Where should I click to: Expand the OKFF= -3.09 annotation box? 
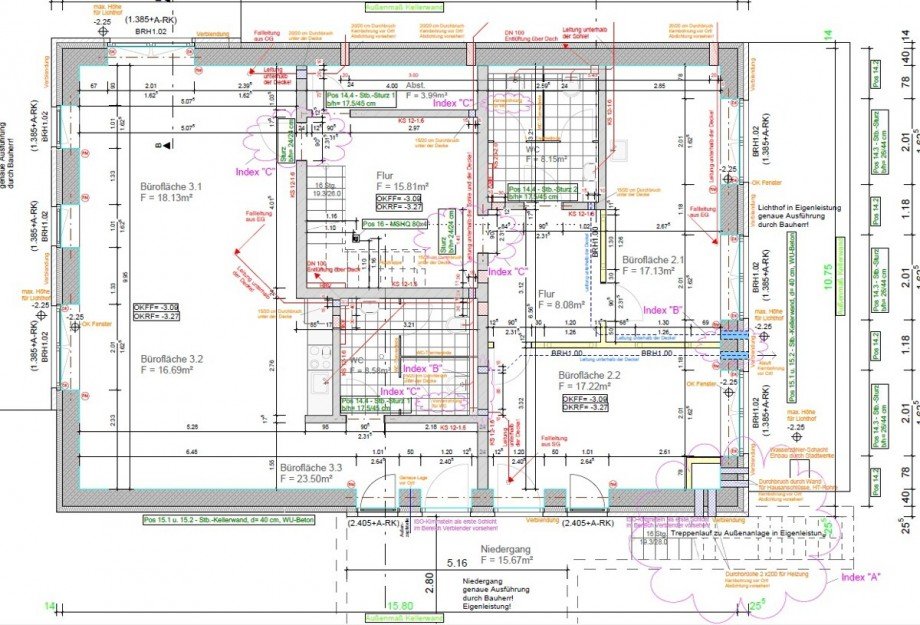[398, 200]
